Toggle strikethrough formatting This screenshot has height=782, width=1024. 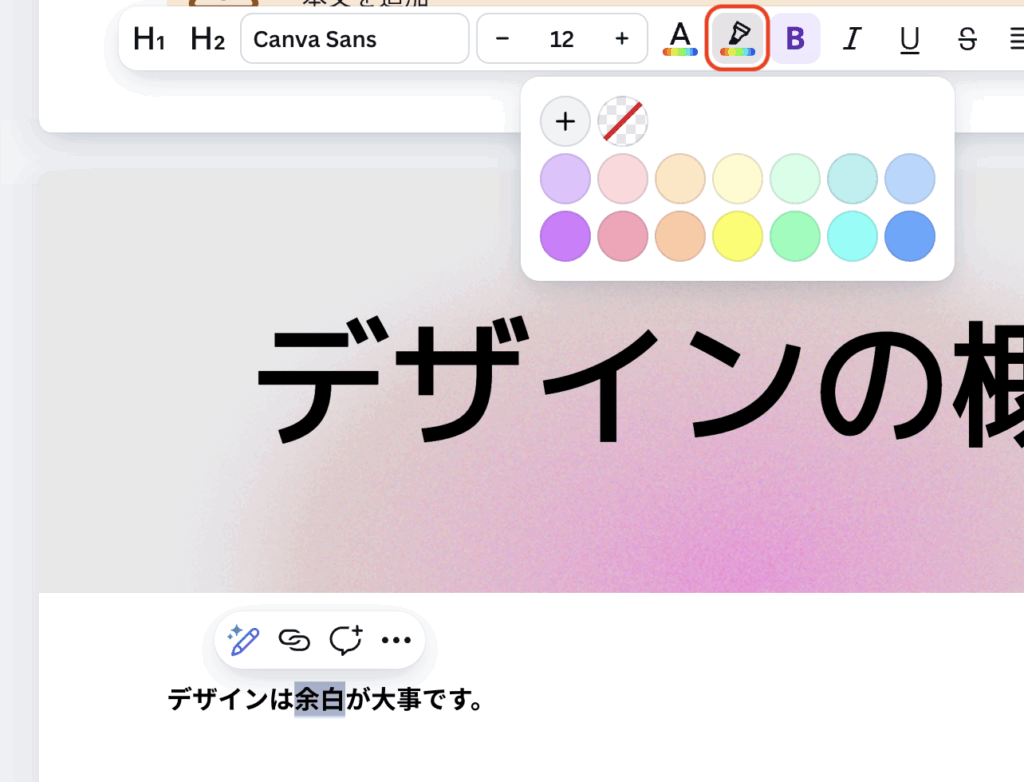[x=967, y=39]
